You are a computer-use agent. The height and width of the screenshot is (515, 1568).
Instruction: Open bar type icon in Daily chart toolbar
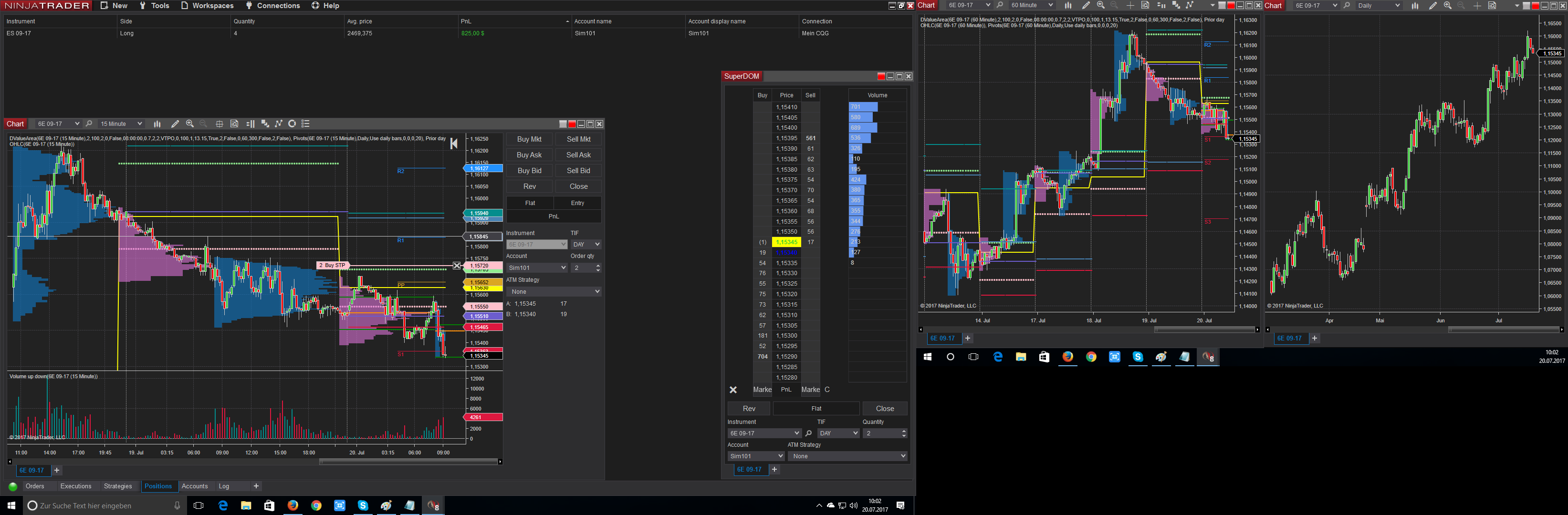coord(1415,5)
